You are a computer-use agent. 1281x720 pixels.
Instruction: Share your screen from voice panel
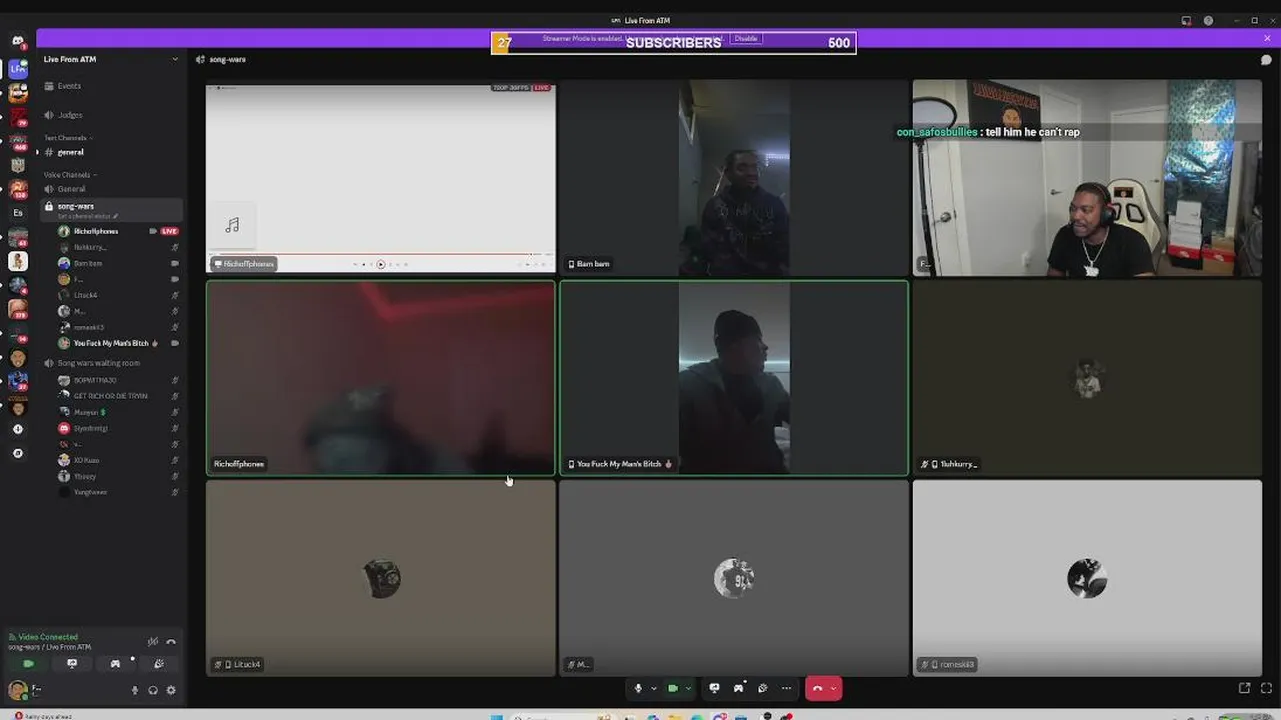(72, 663)
